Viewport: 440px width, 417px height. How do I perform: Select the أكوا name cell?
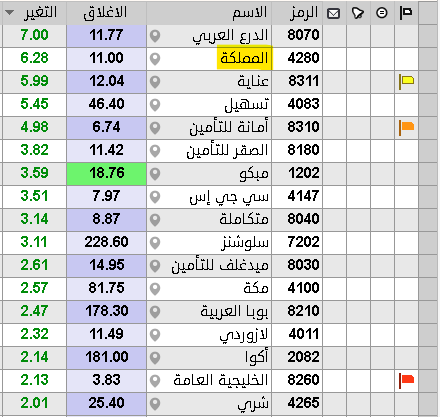[x=209, y=358]
